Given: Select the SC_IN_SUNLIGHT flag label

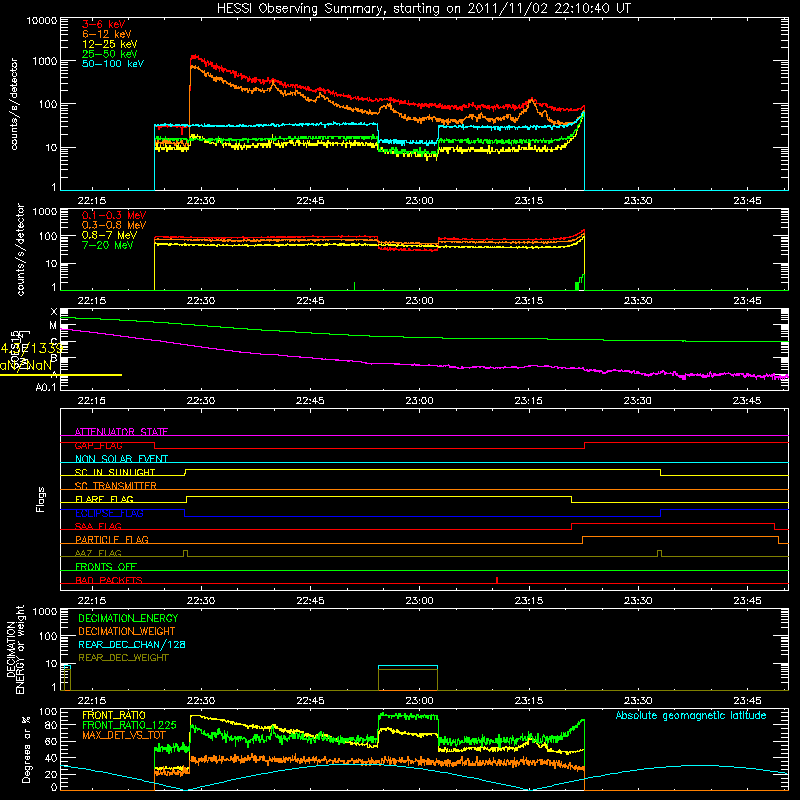Looking at the screenshot, I should [x=115, y=472].
